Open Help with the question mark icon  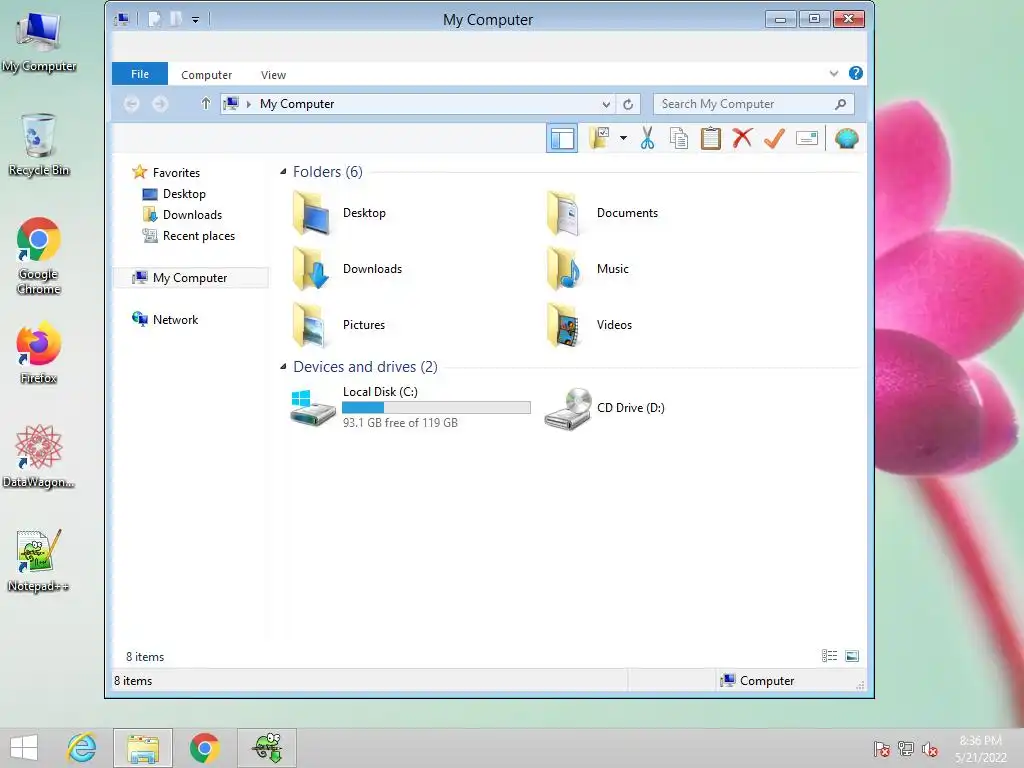click(x=856, y=73)
